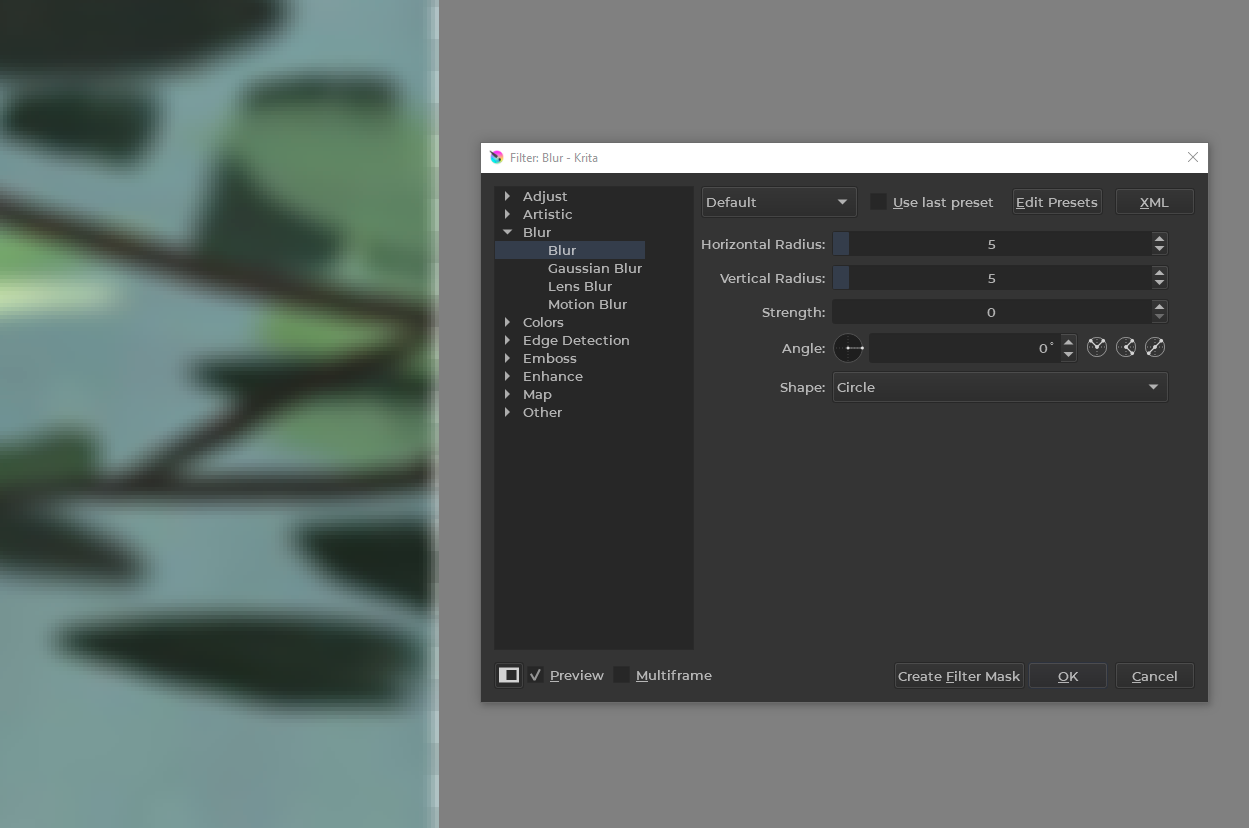Enable the Multiframe checkbox
The image size is (1249, 828).
(x=622, y=676)
